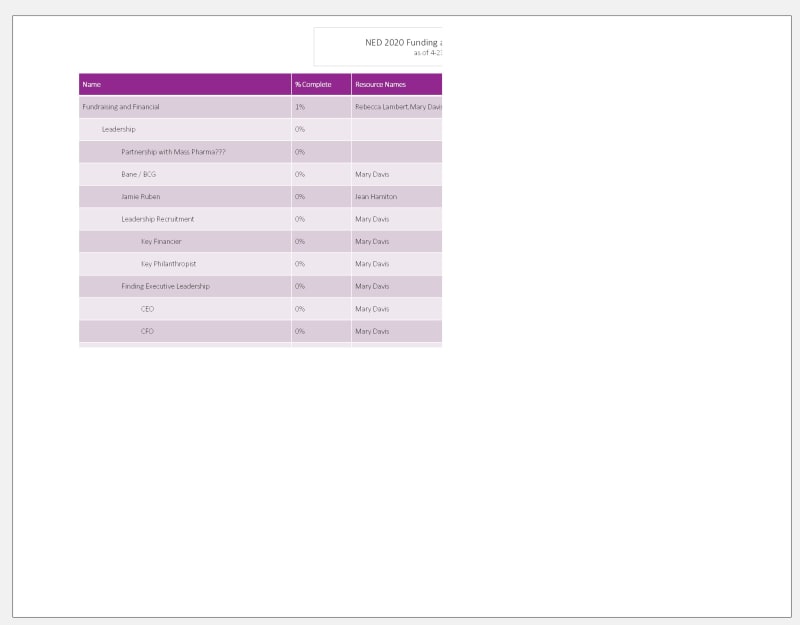The image size is (800, 625).
Task: Click 0% in the Leadership row
Action: pos(299,130)
